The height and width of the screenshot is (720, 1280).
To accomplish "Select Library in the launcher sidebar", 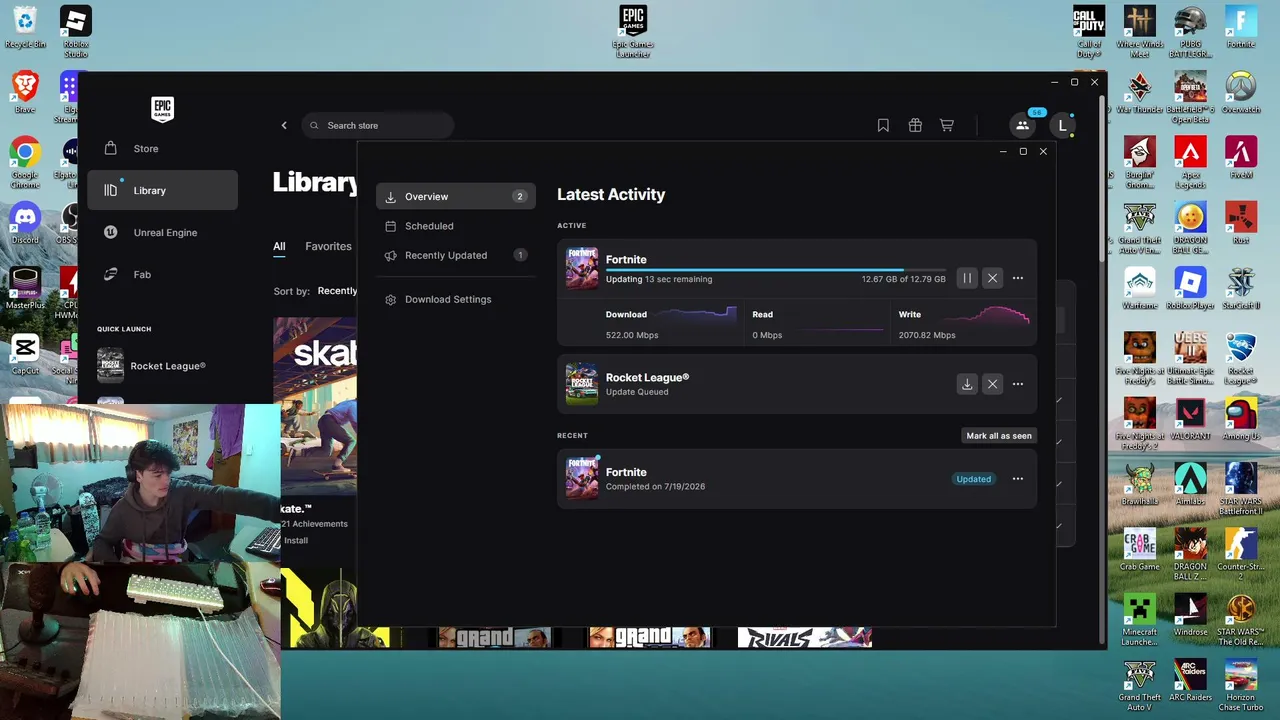I will [x=163, y=190].
